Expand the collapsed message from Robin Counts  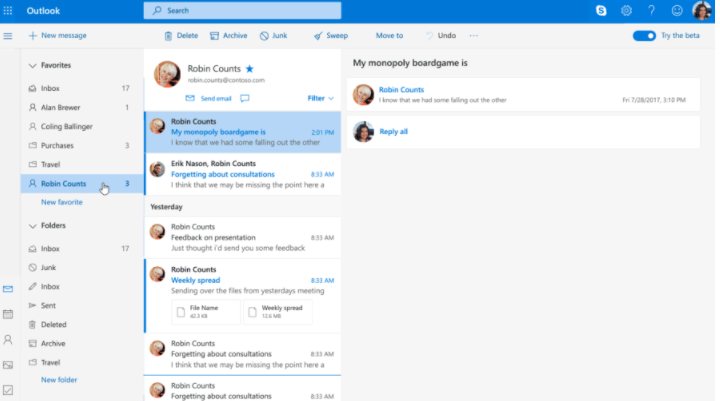[x=523, y=94]
